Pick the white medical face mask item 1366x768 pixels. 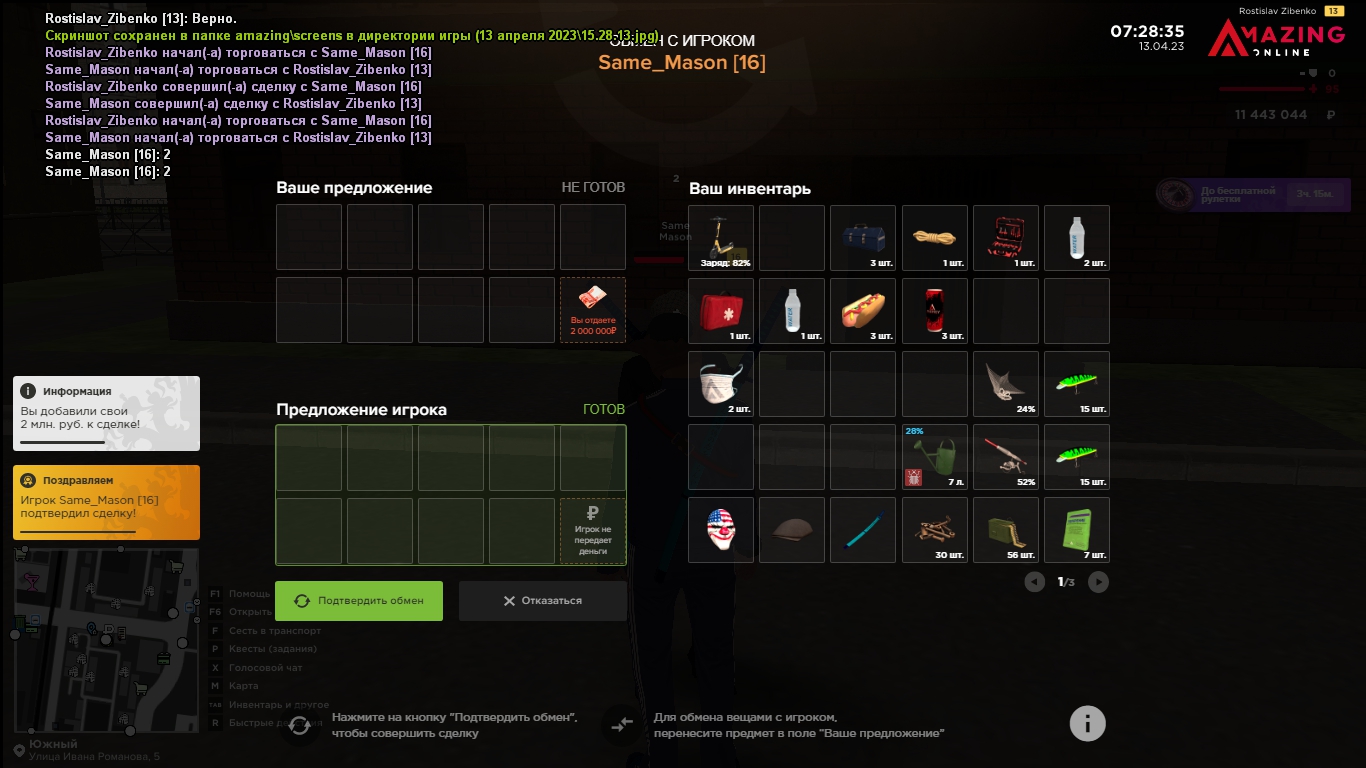pyautogui.click(x=721, y=384)
